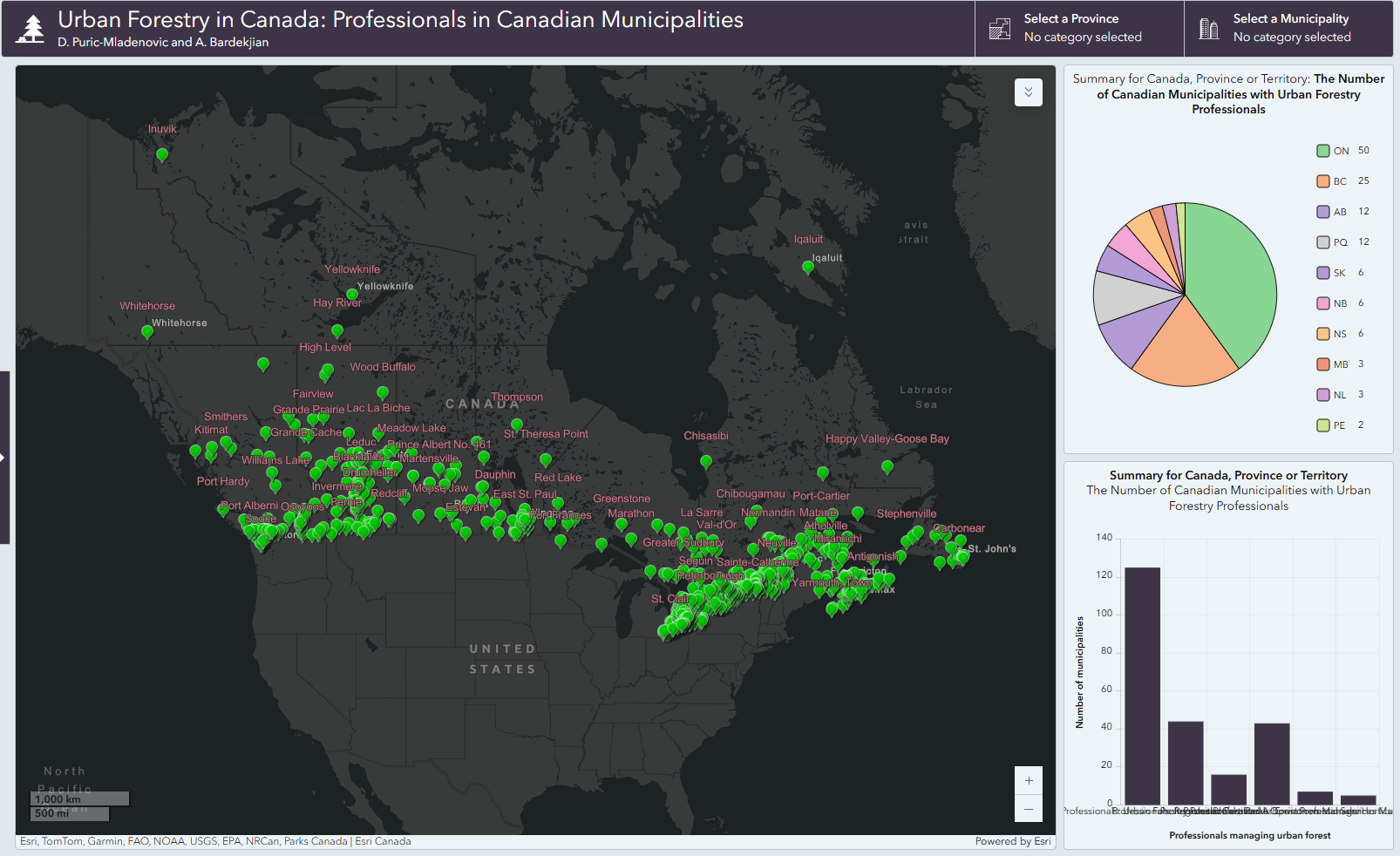
Task: Click the Select a Municipality building icon
Action: [x=1208, y=29]
